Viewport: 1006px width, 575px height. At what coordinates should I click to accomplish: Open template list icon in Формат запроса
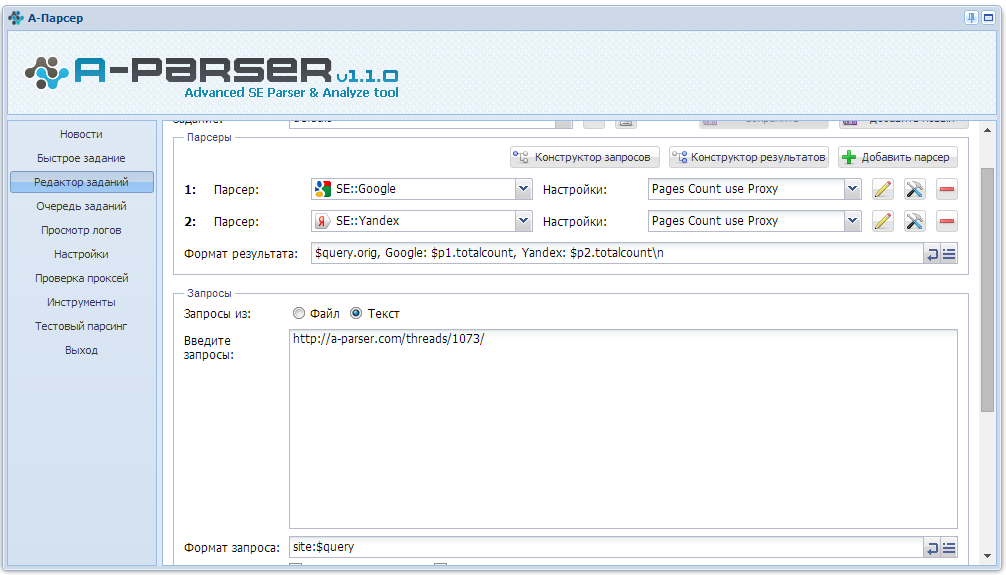pos(949,548)
